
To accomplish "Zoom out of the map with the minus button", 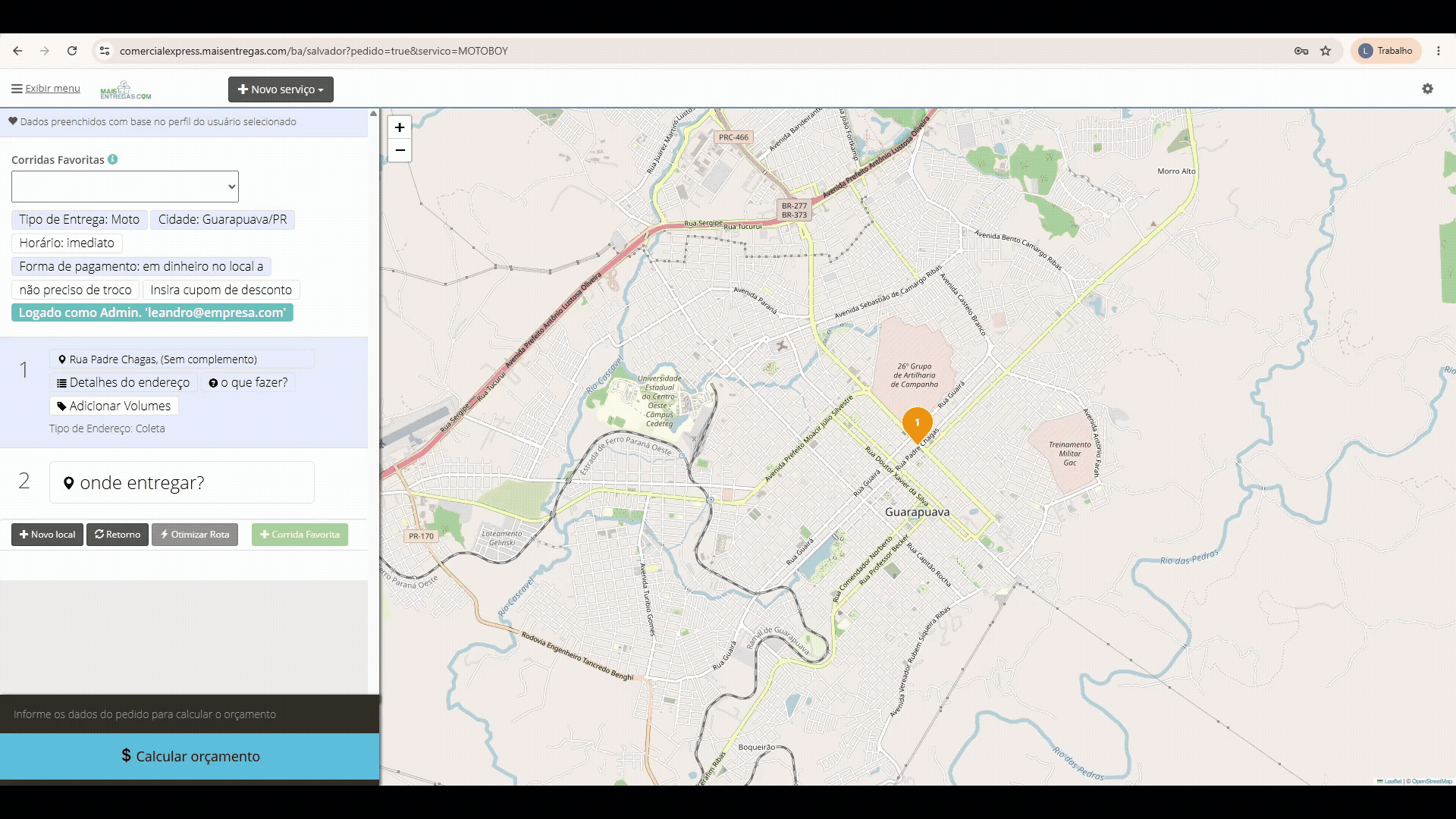I will click(400, 150).
